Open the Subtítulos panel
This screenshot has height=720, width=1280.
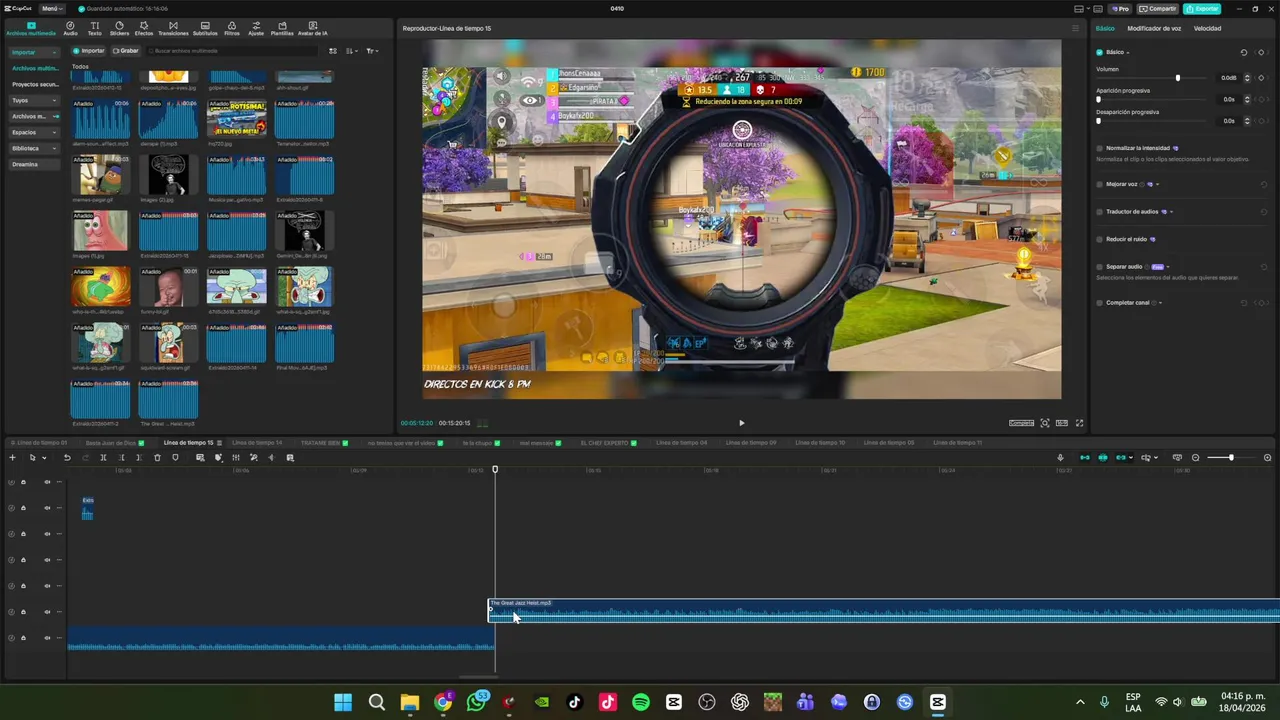pos(205,27)
